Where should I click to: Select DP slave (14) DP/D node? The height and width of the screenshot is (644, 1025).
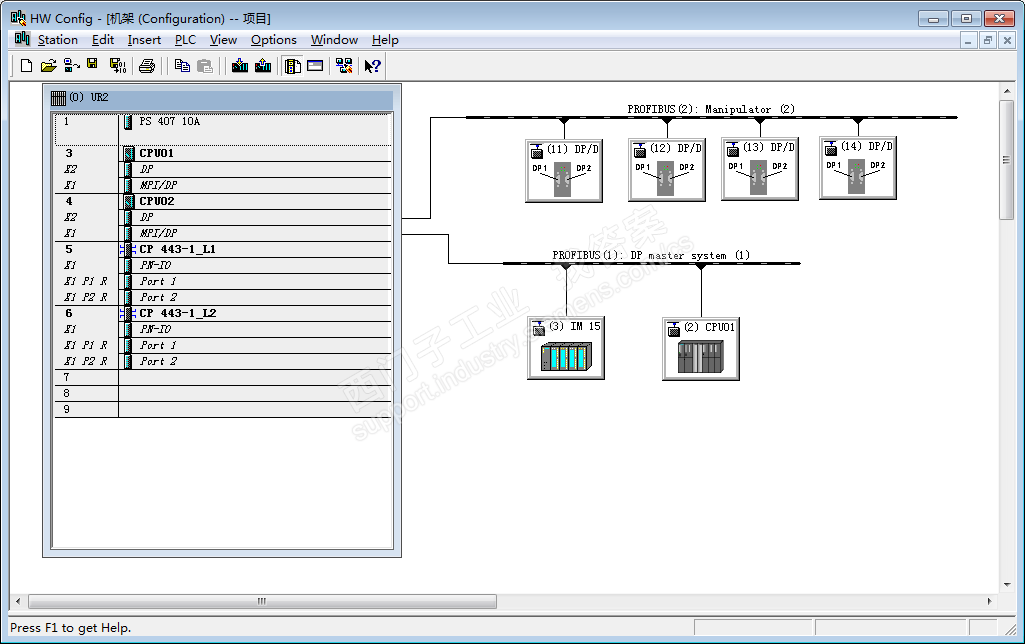[858, 168]
